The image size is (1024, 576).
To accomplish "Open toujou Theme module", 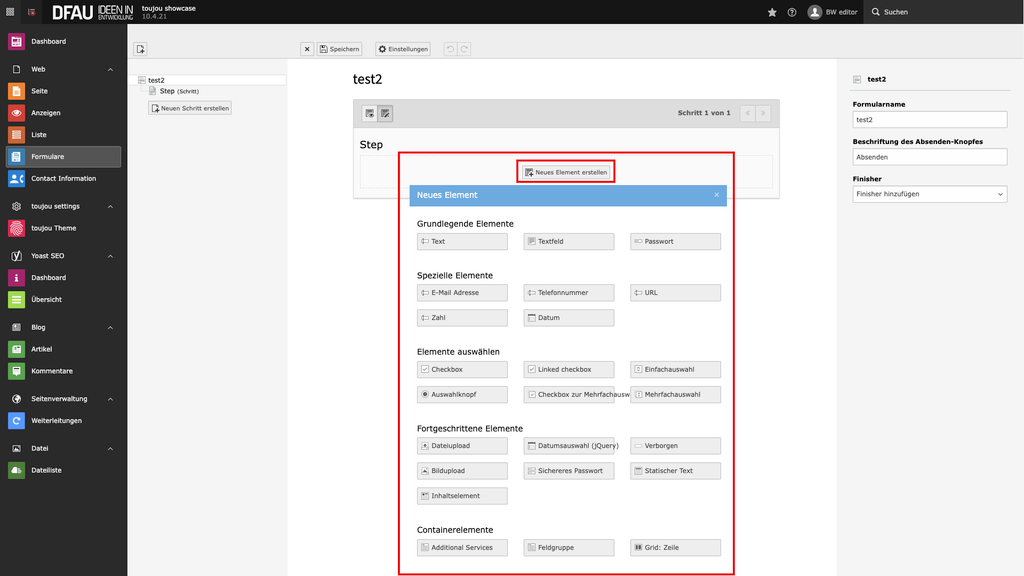I will click(x=63, y=228).
